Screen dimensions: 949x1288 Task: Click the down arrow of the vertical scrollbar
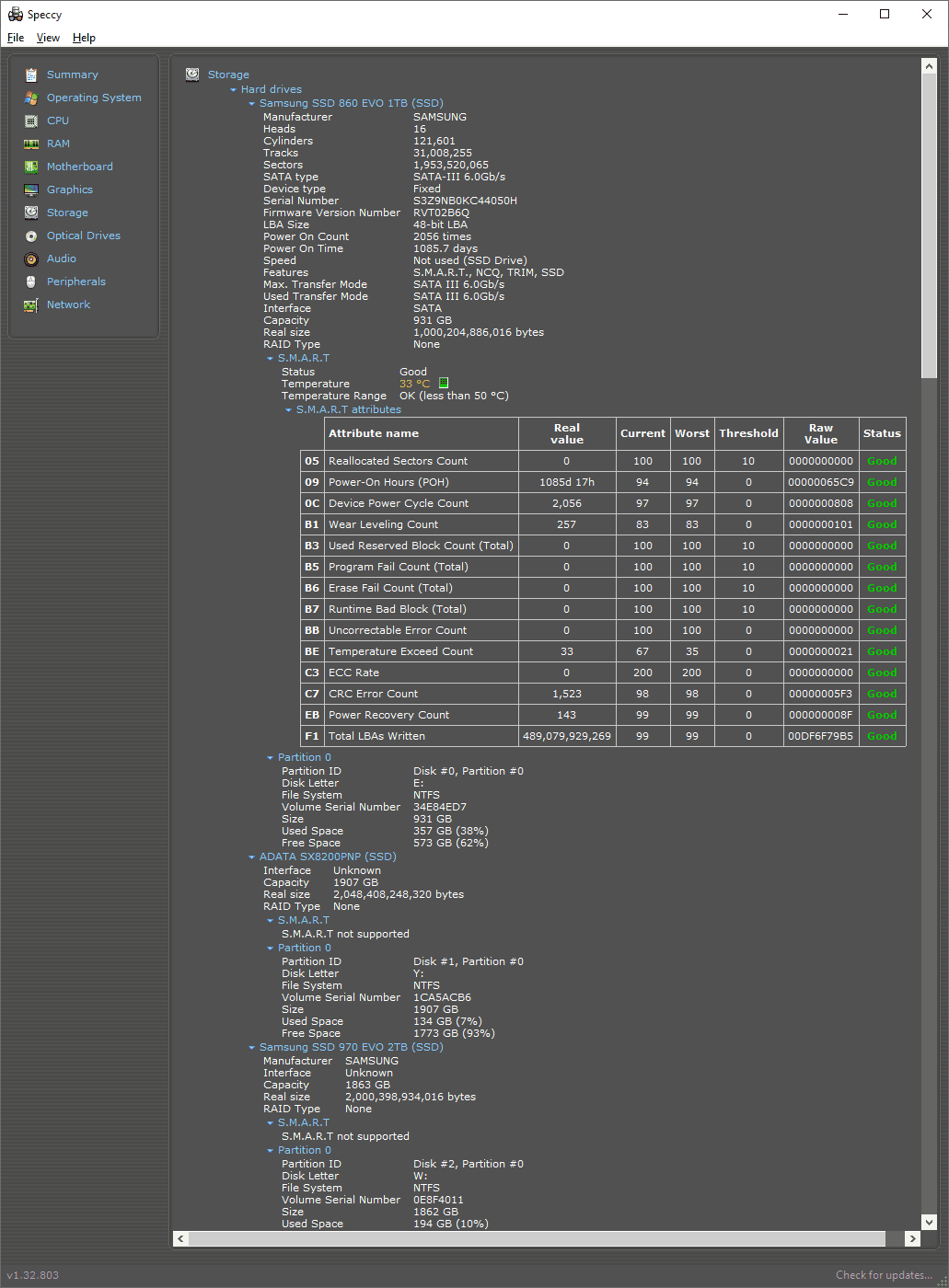pos(929,1222)
